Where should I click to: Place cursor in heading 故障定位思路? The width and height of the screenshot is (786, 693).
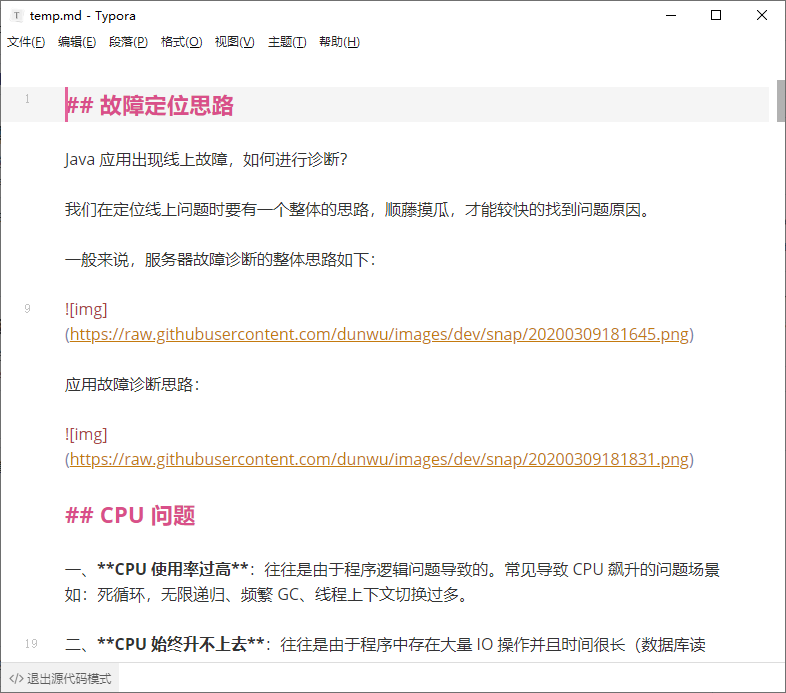coord(166,105)
